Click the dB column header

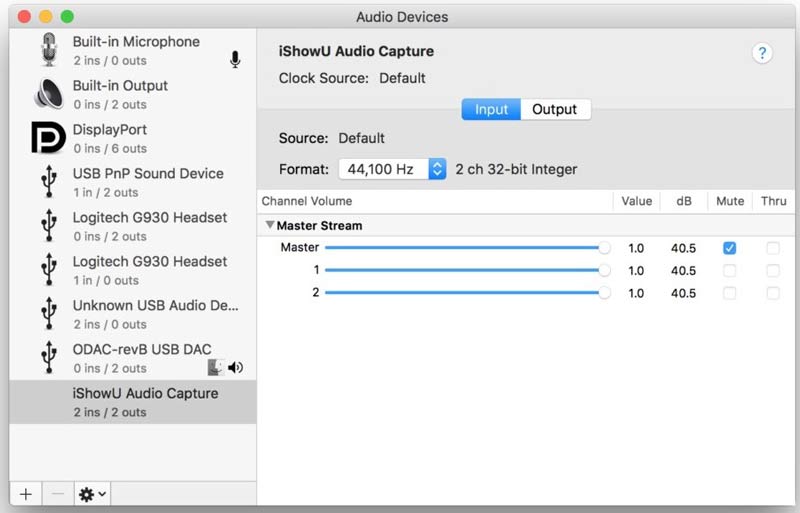(684, 201)
